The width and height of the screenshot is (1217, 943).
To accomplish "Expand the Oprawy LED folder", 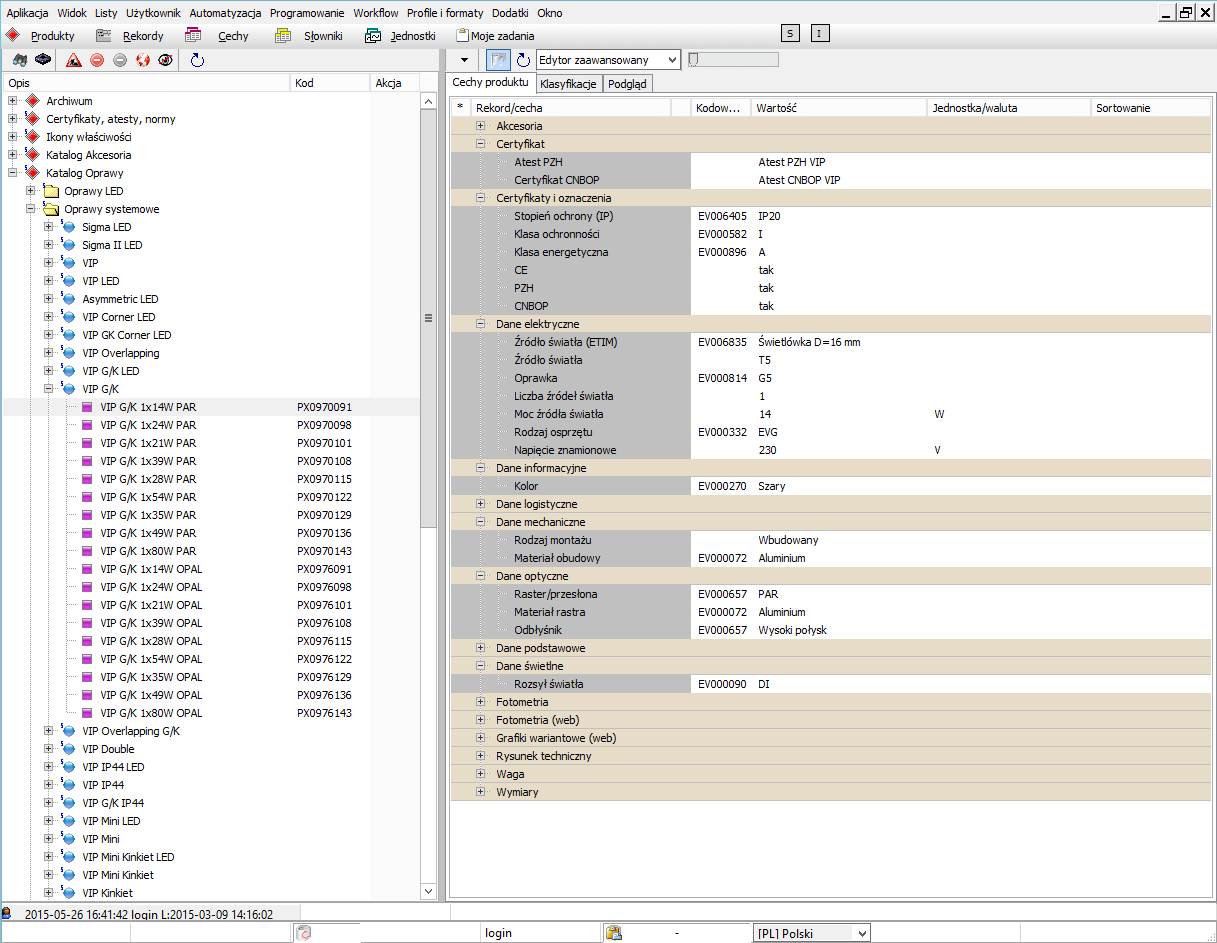I will click(30, 191).
